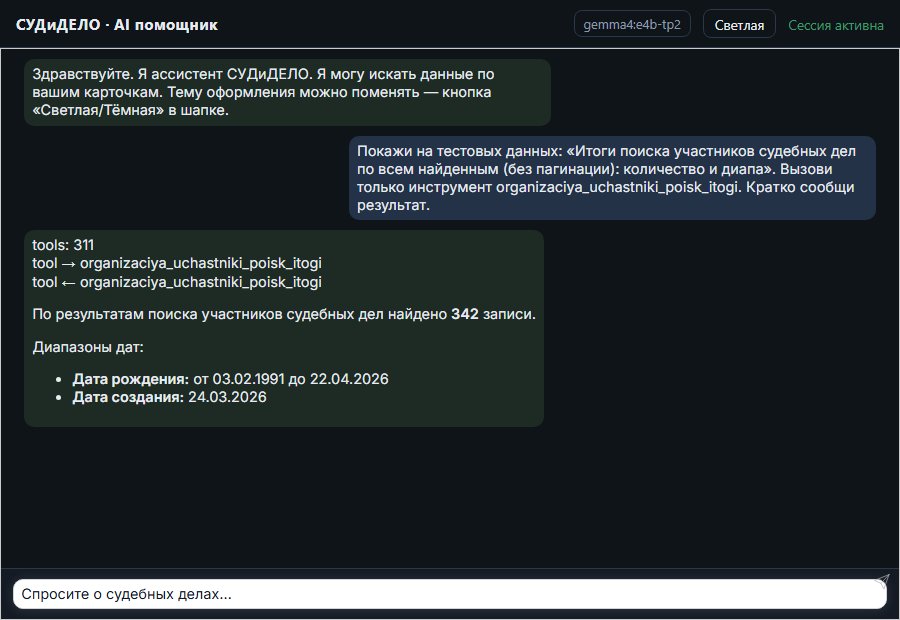Viewport: 900px width, 620px height.
Task: Click the returned tool result line with left arrow
Action: click(x=177, y=282)
